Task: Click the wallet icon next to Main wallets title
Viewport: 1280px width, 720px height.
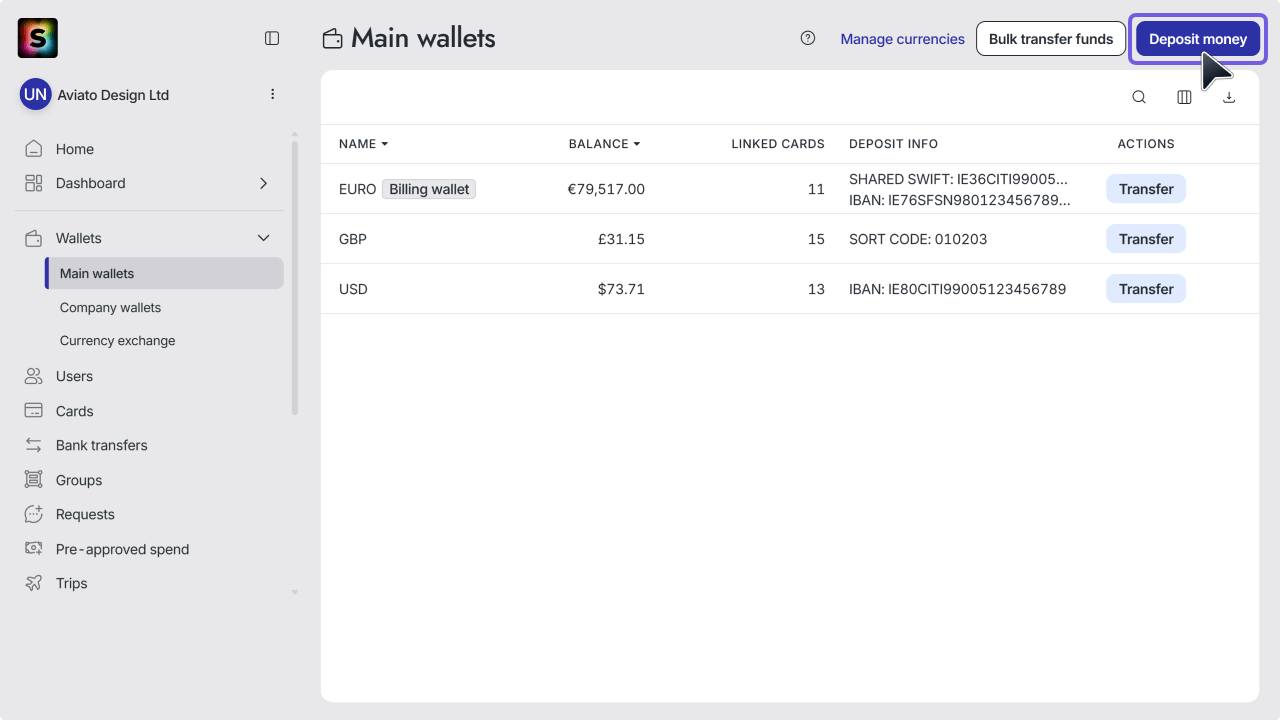Action: point(333,39)
